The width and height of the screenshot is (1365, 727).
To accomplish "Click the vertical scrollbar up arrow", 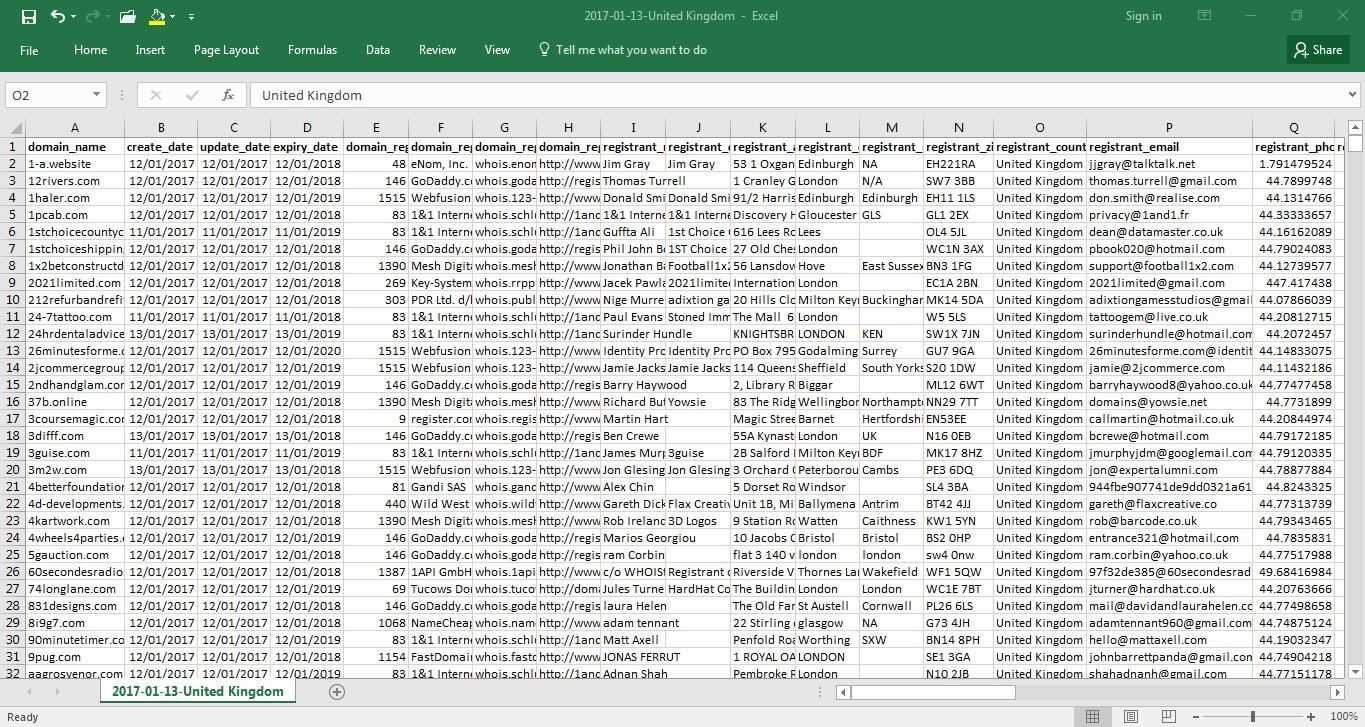I will tap(1355, 127).
